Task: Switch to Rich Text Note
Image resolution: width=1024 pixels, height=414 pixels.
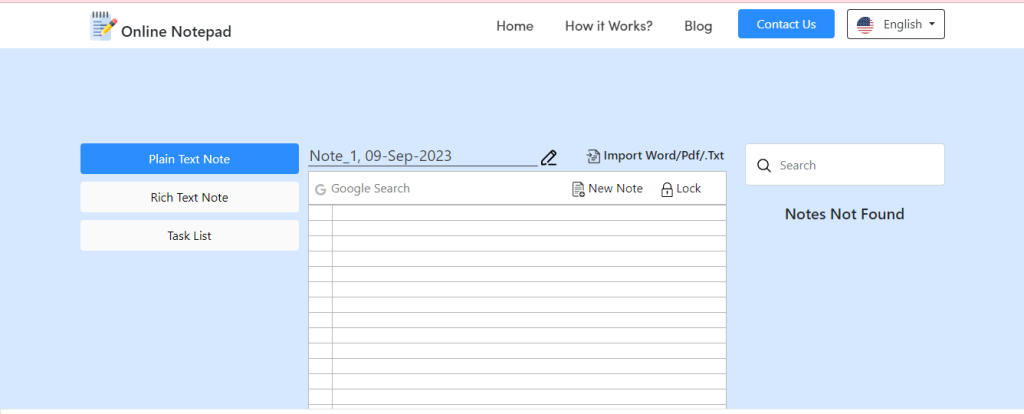Action: pyautogui.click(x=189, y=197)
